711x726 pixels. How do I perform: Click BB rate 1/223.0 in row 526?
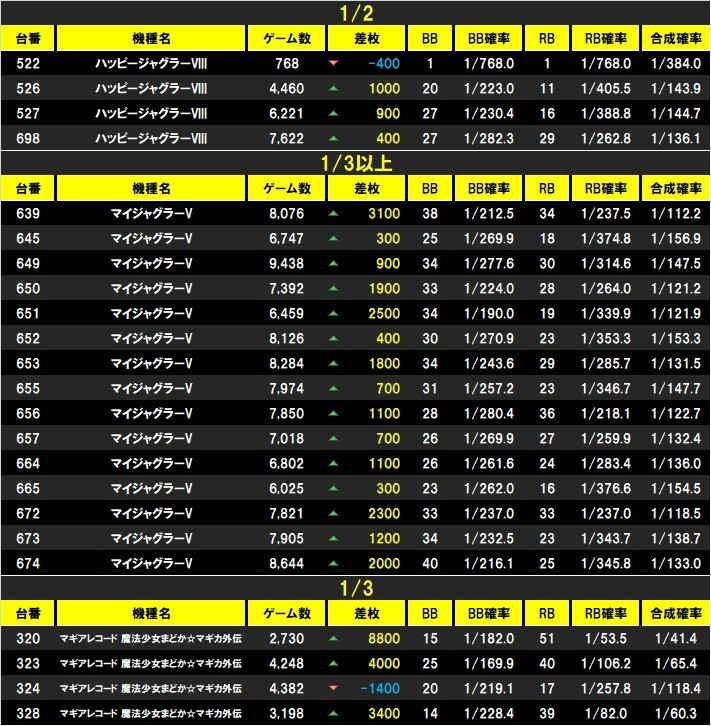pyautogui.click(x=489, y=88)
